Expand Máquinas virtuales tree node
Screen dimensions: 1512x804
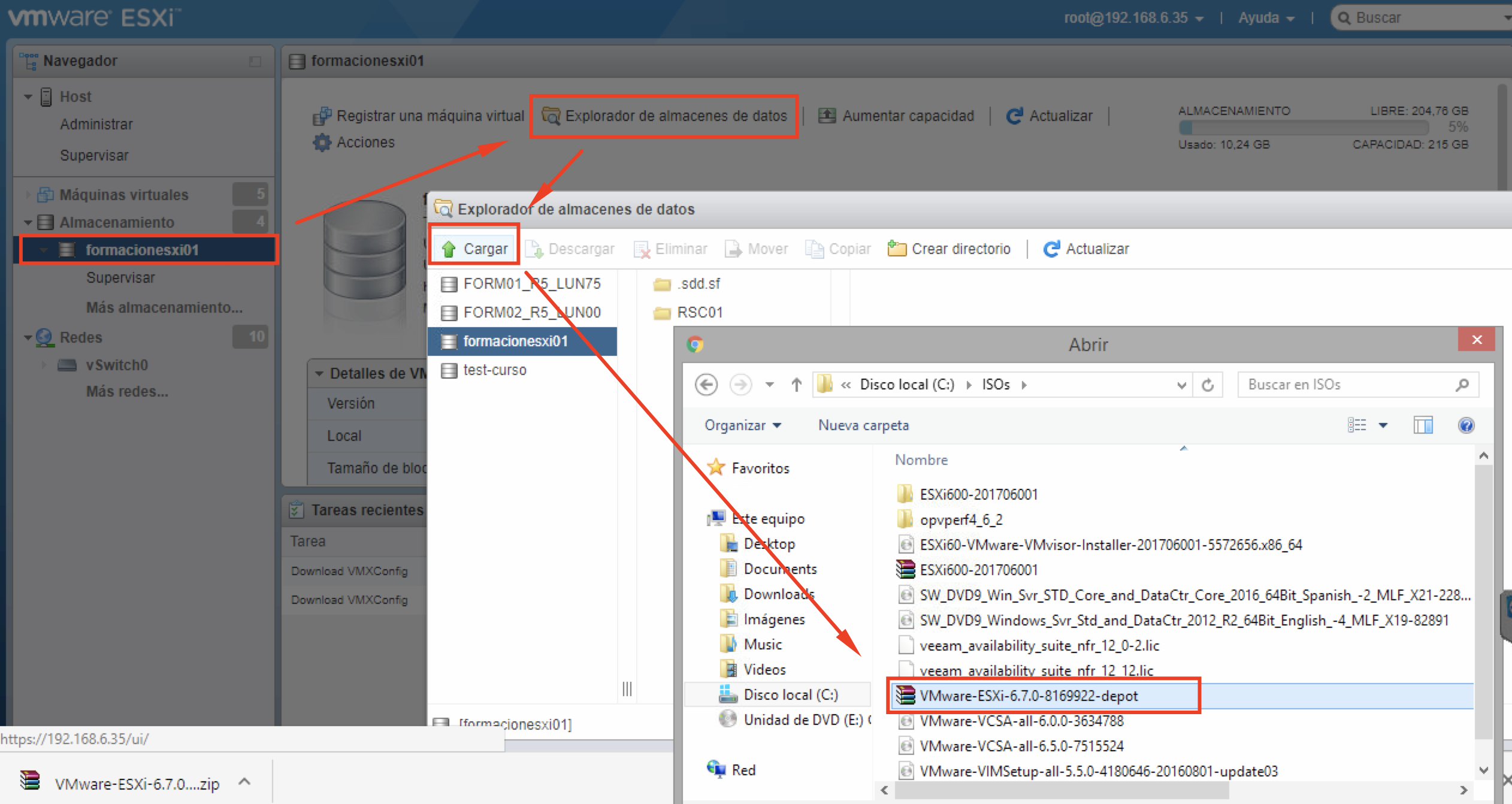click(x=28, y=195)
